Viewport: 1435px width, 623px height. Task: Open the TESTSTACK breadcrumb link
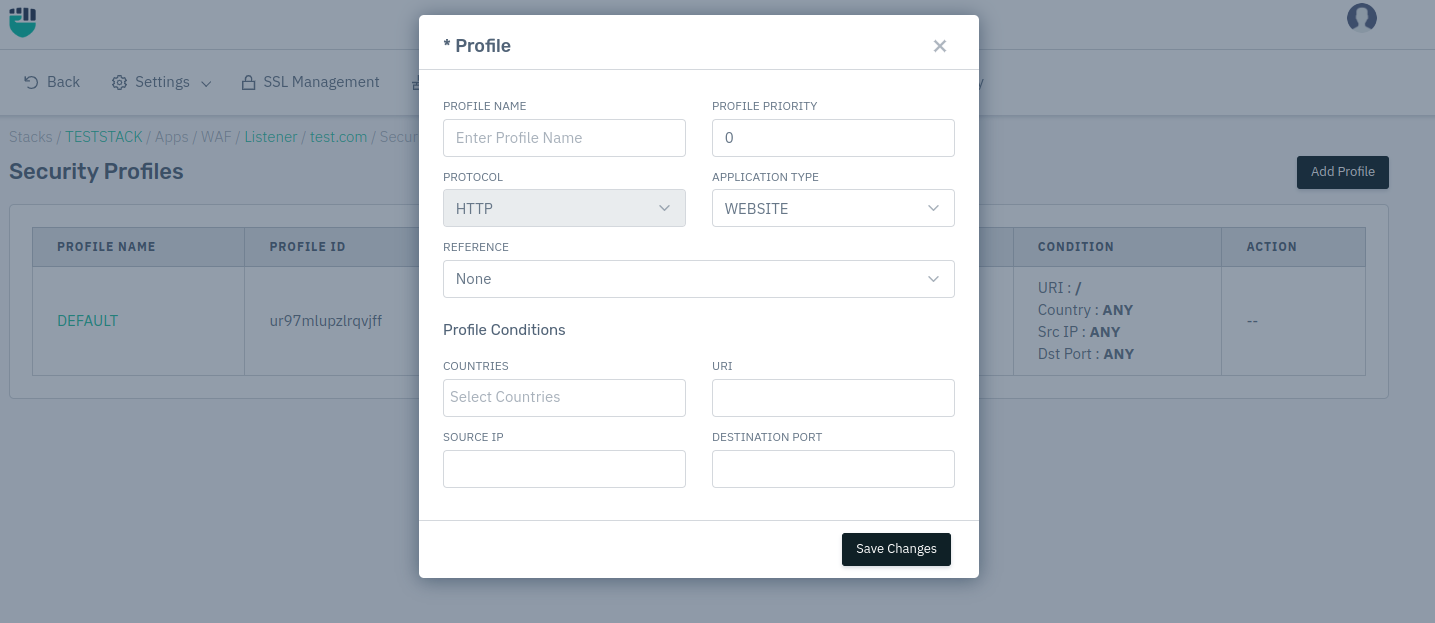pyautogui.click(x=104, y=137)
